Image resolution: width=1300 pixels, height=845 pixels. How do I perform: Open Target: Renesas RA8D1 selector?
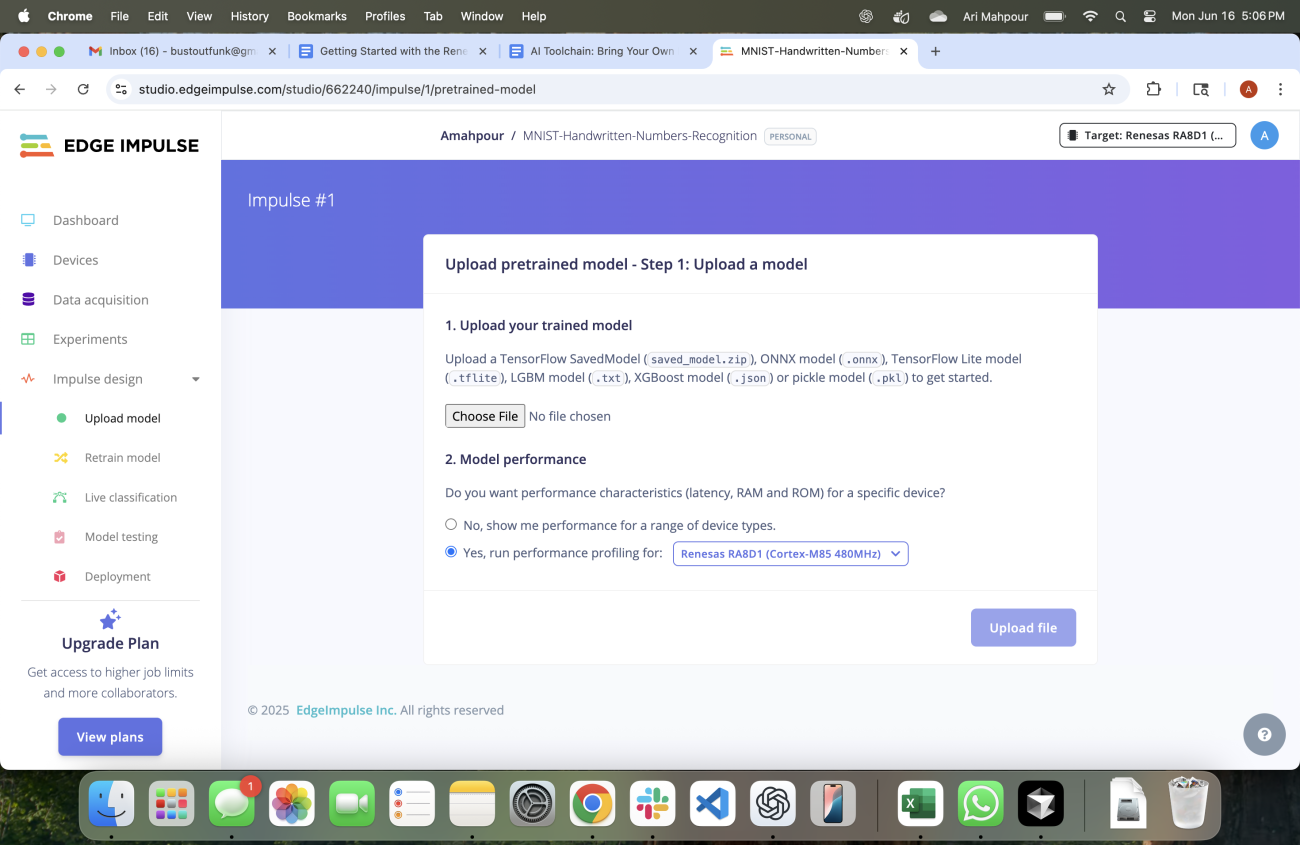tap(1147, 135)
